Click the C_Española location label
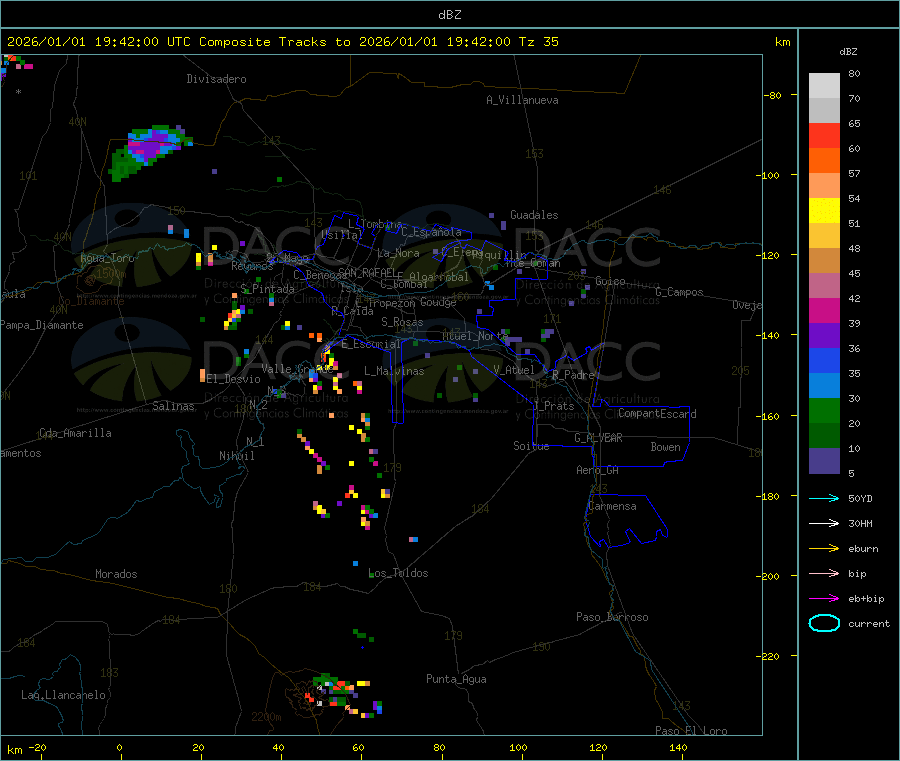Screen dimensions: 900x761 [x=431, y=232]
